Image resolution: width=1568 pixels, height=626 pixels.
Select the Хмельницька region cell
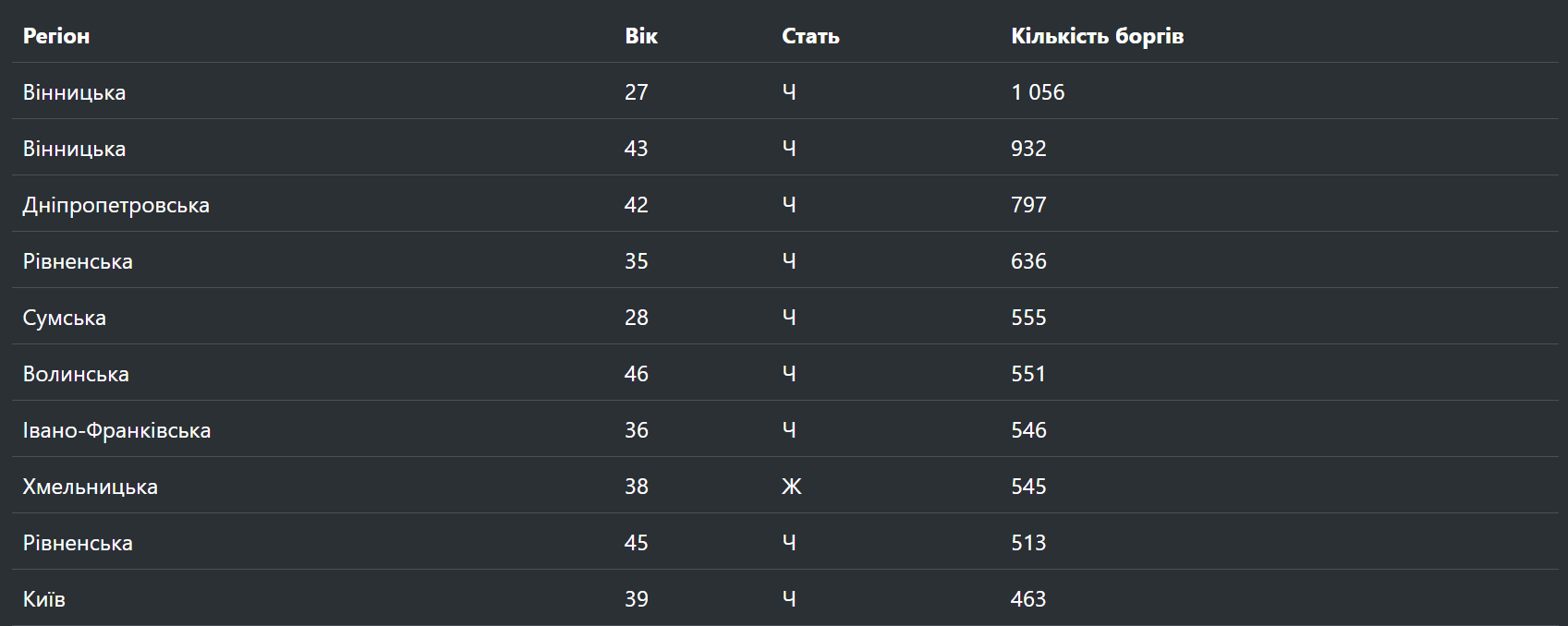91,487
